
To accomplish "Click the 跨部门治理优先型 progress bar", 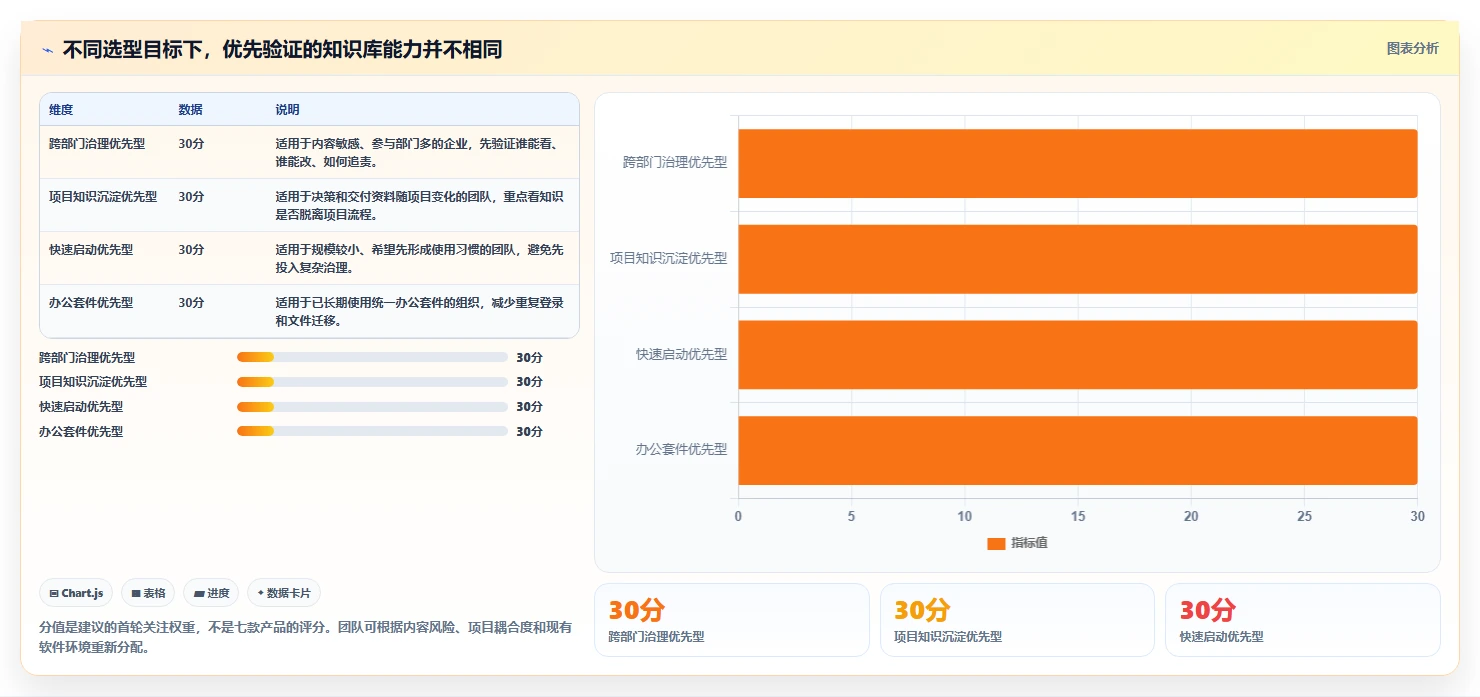I will click(372, 357).
